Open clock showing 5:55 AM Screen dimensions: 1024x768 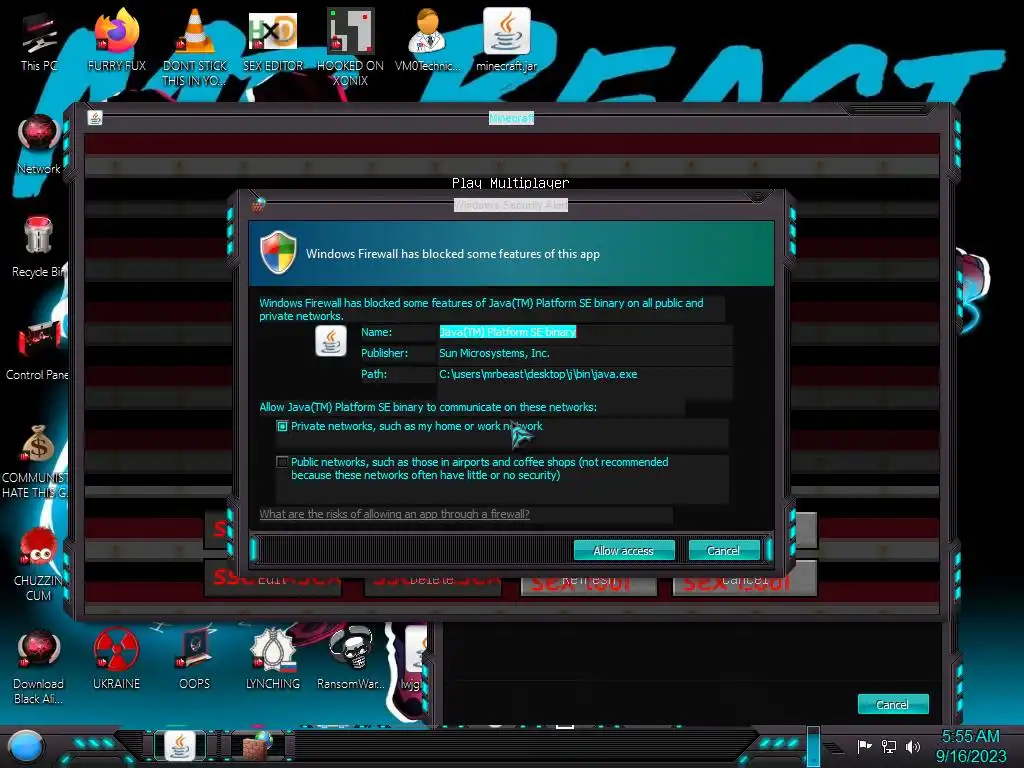coord(970,746)
